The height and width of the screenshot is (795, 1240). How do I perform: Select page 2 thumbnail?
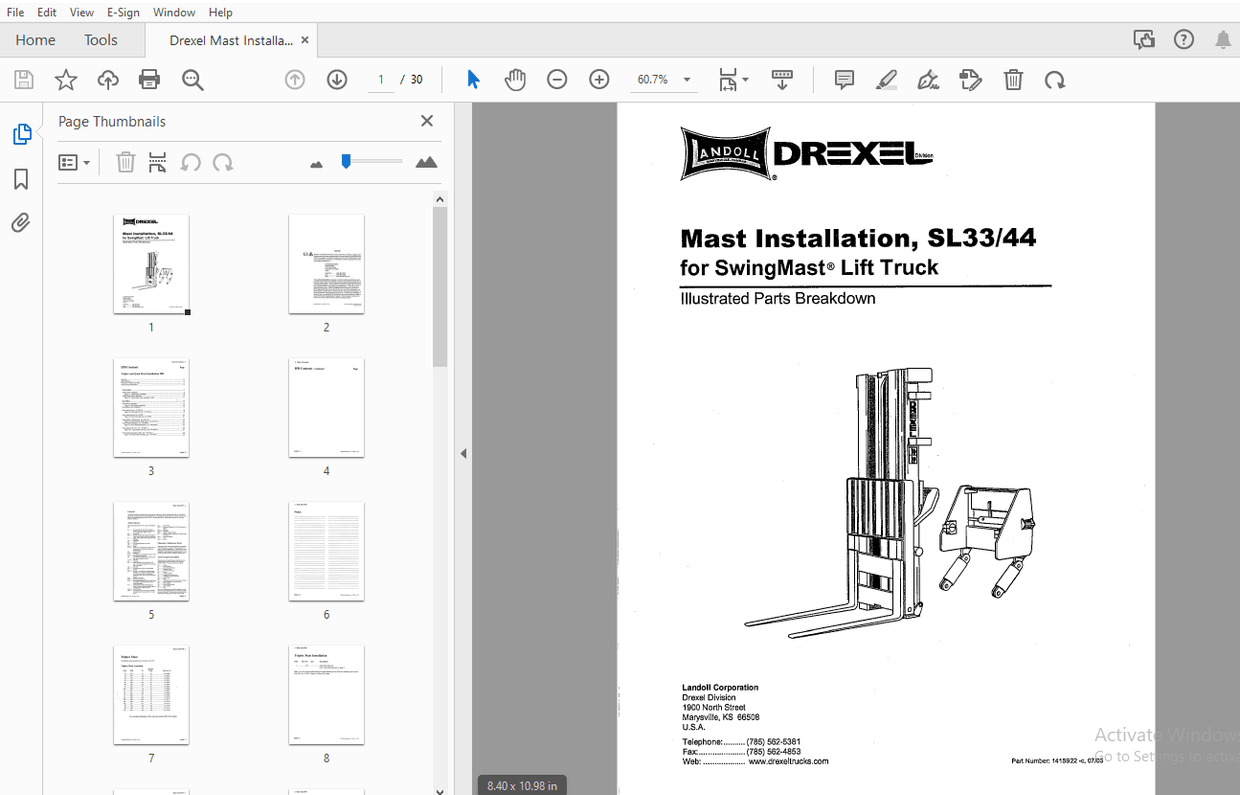[x=326, y=264]
